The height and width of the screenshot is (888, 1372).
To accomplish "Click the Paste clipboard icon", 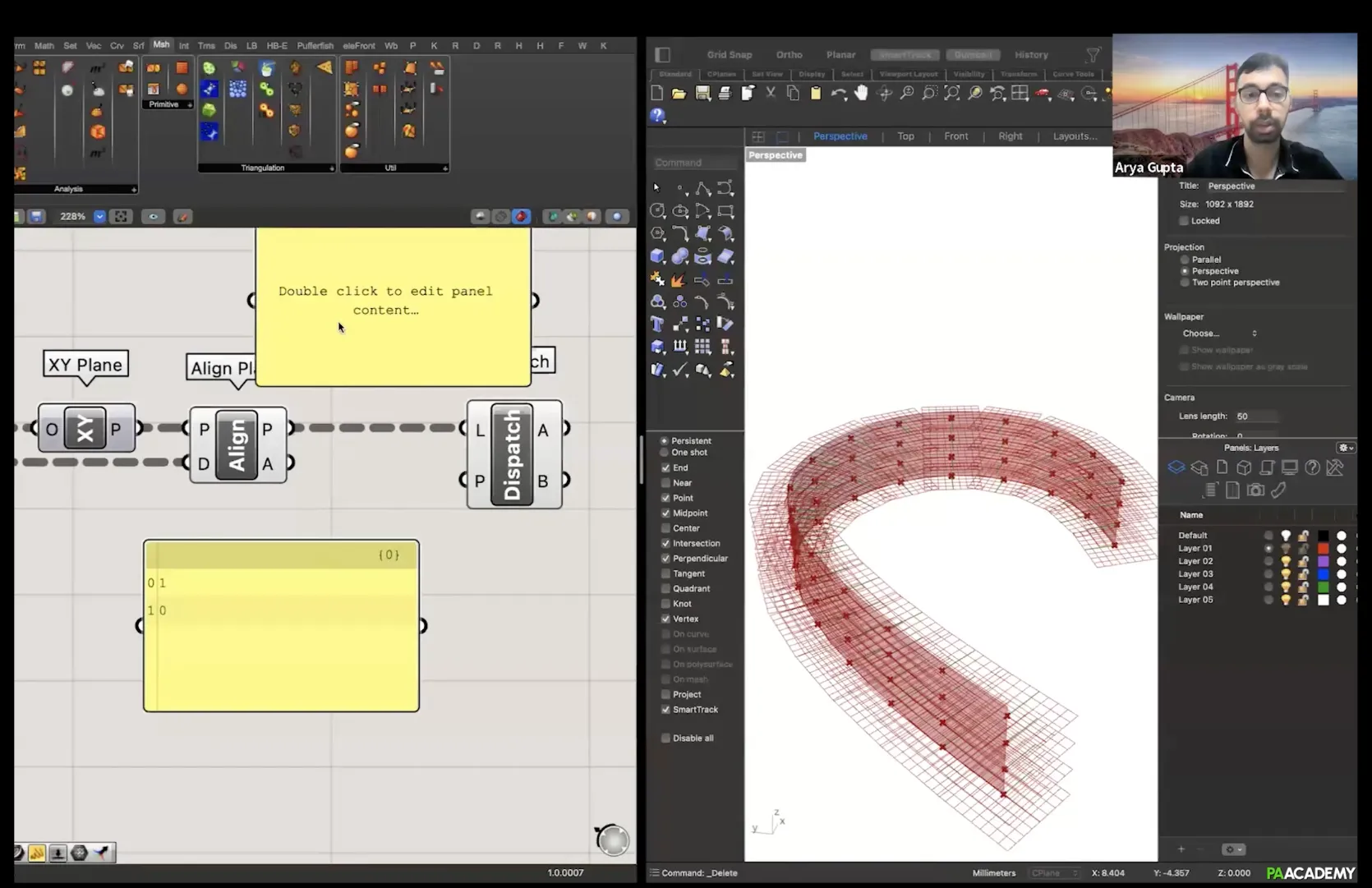I will click(x=815, y=94).
